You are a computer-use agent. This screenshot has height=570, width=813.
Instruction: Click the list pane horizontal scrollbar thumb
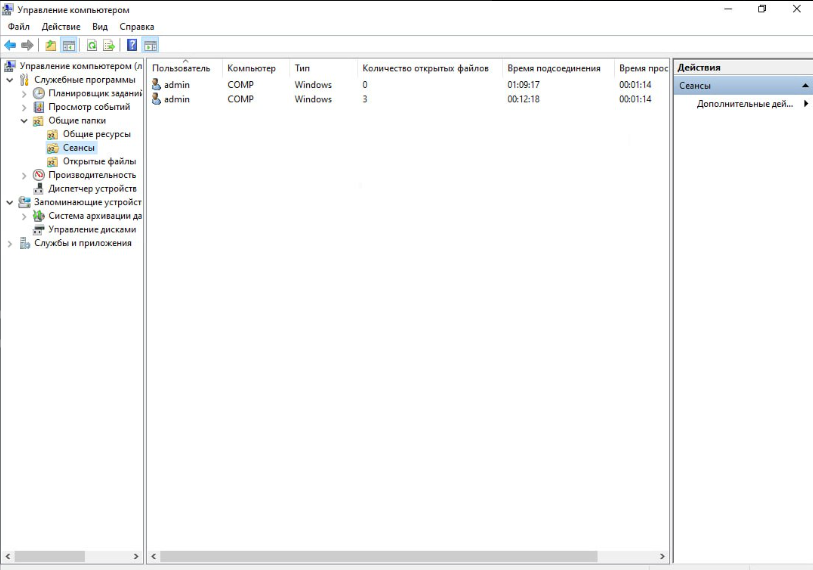coord(379,557)
